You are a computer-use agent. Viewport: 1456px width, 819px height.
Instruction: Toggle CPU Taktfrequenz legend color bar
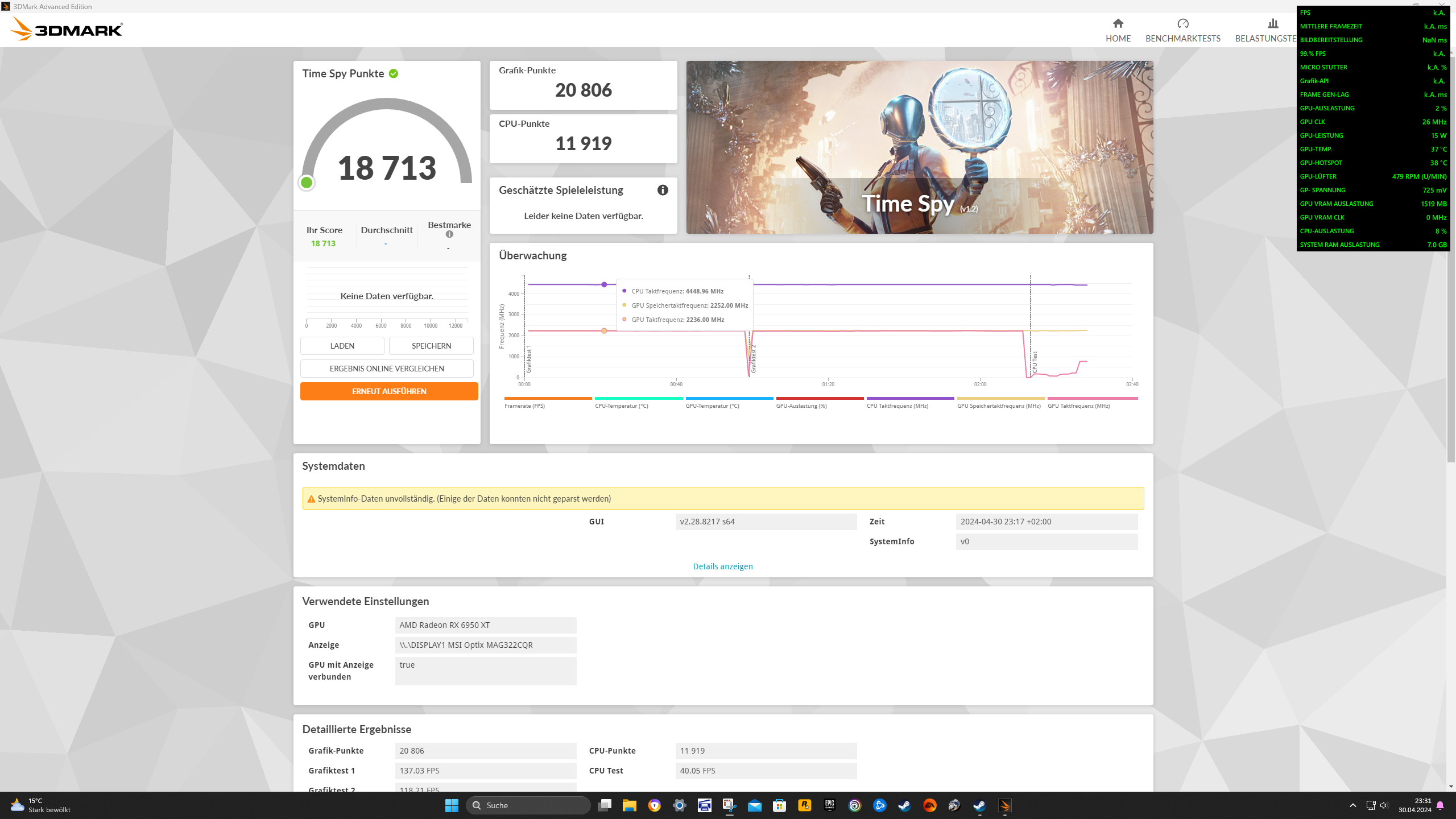pos(910,399)
